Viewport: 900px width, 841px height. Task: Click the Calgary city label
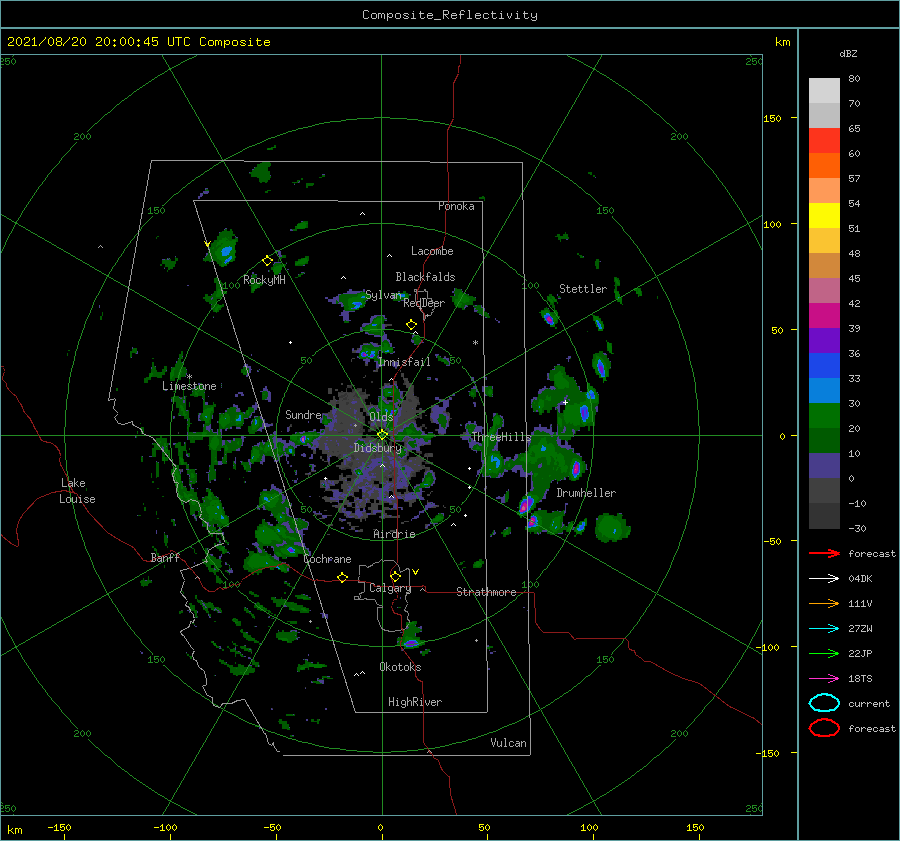pos(390,588)
